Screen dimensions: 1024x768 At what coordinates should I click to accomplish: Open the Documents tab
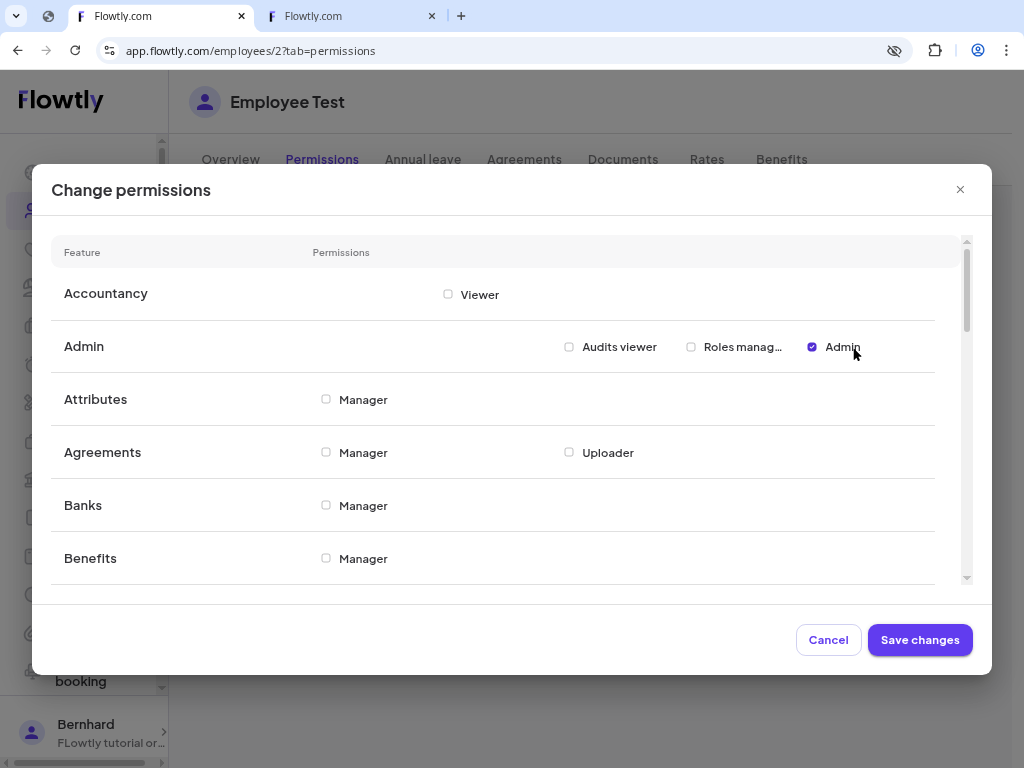(623, 159)
